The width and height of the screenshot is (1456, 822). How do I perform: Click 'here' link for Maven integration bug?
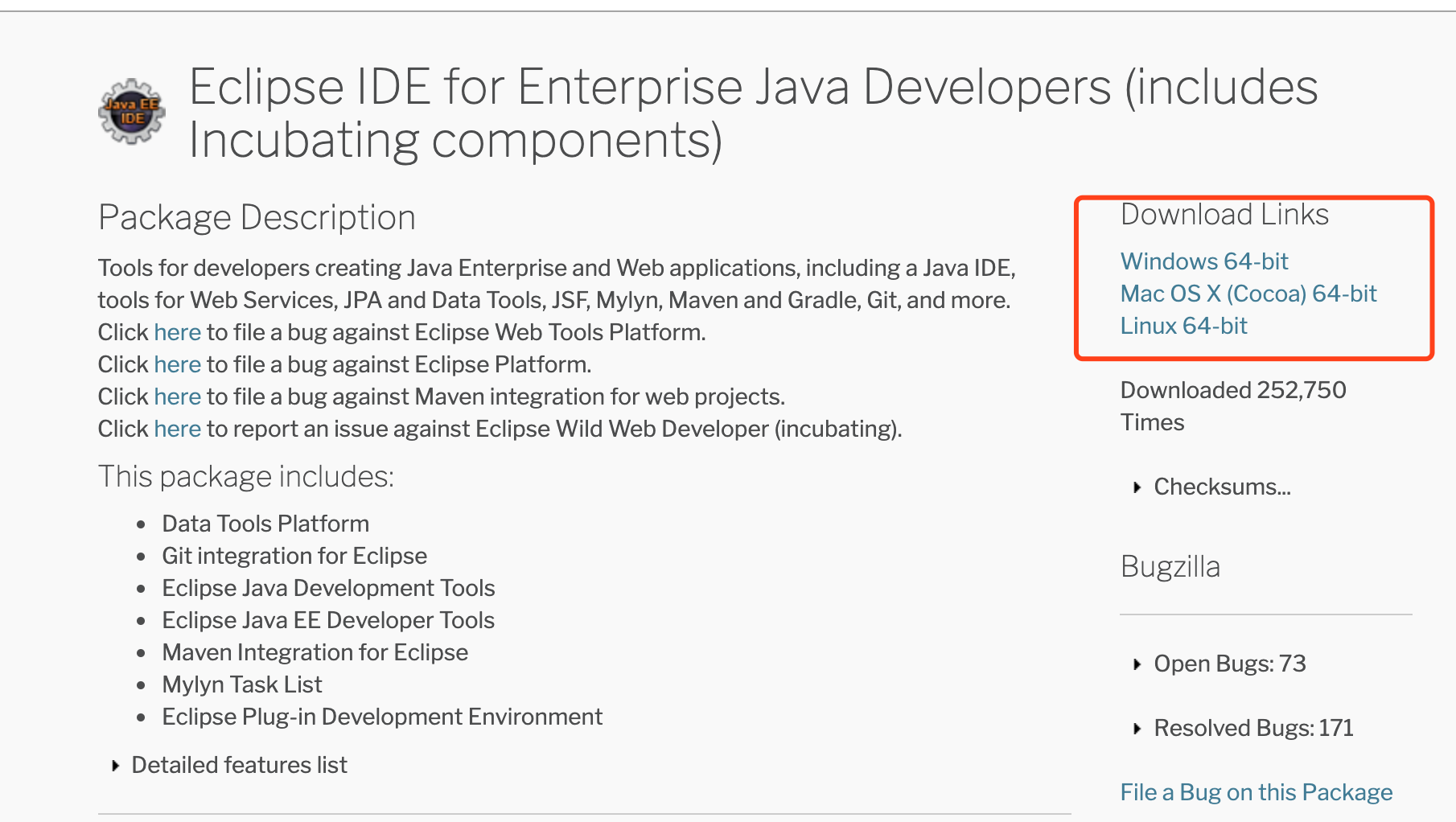point(178,397)
